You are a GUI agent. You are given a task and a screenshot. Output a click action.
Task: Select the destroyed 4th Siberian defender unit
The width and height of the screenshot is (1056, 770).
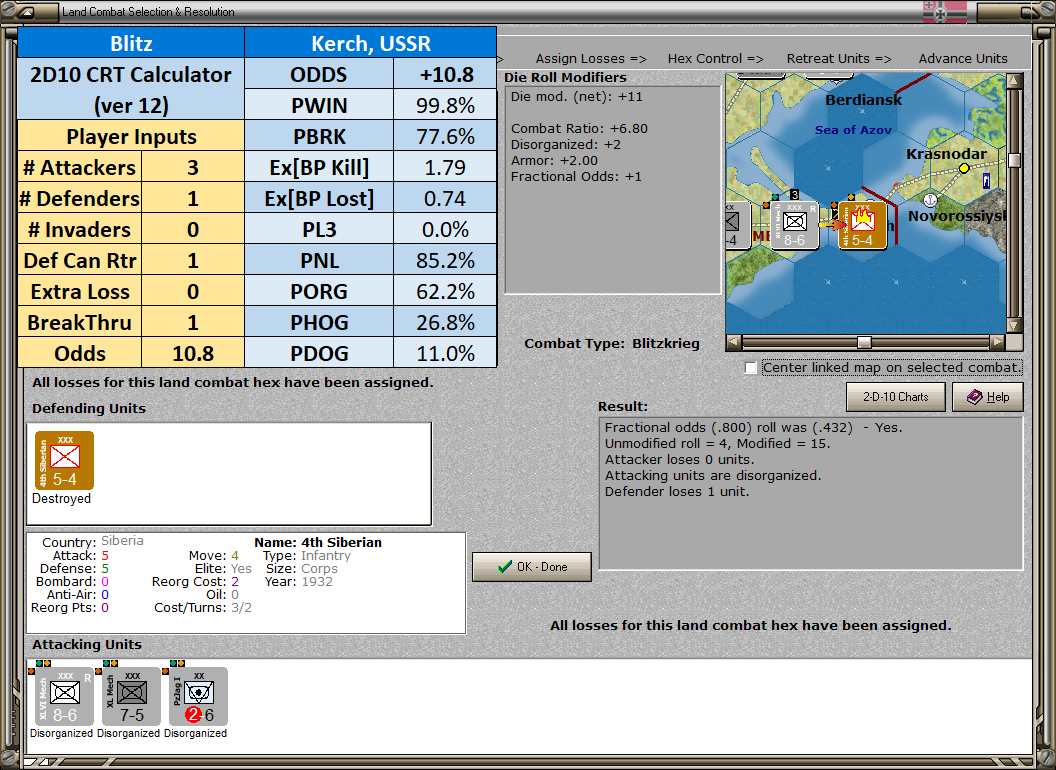coord(65,461)
